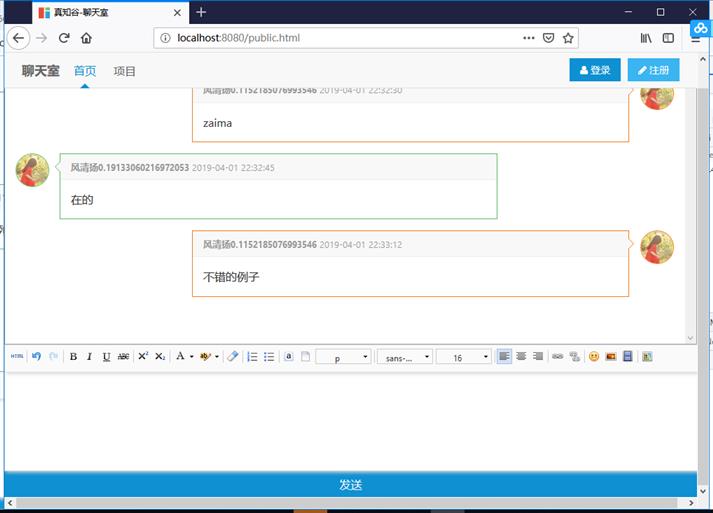
Task: Toggle bold formatting in editor toolbar
Action: (x=73, y=356)
